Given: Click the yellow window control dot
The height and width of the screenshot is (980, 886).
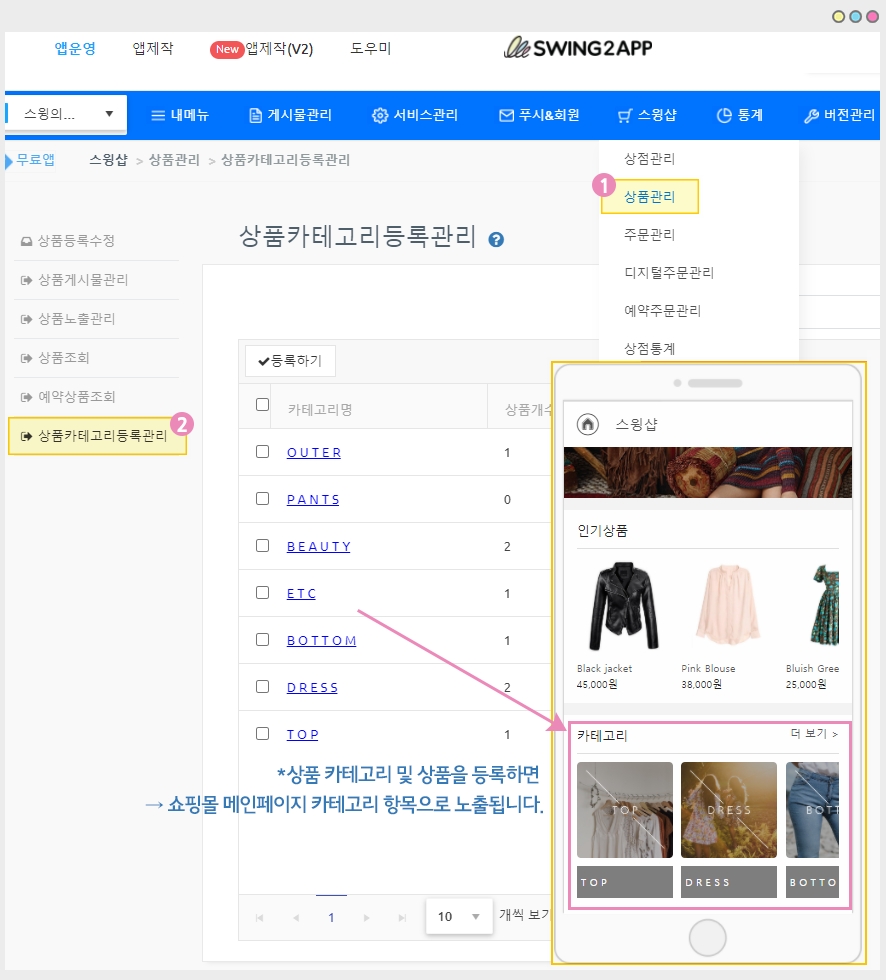Looking at the screenshot, I should (x=839, y=17).
